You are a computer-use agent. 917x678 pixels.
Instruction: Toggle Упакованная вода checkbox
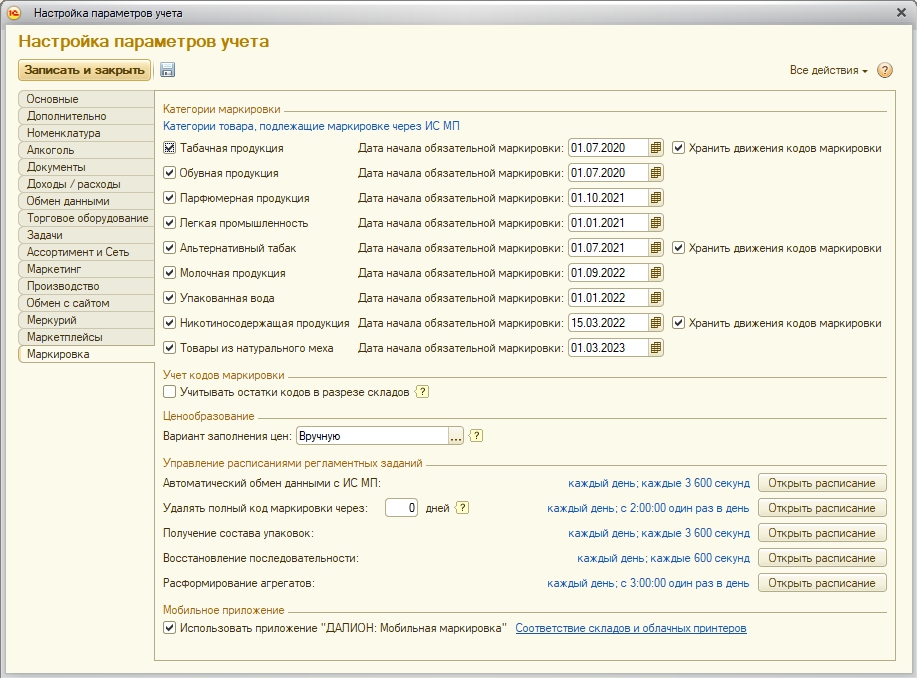pos(169,298)
